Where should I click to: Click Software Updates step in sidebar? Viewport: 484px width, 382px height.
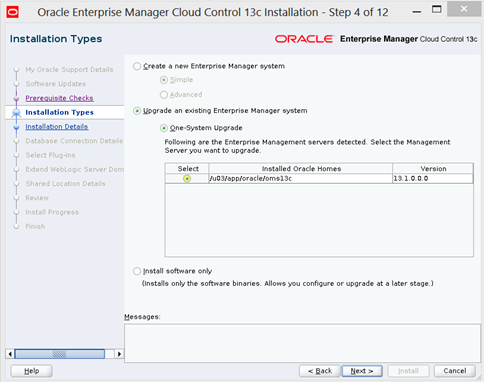pos(56,84)
